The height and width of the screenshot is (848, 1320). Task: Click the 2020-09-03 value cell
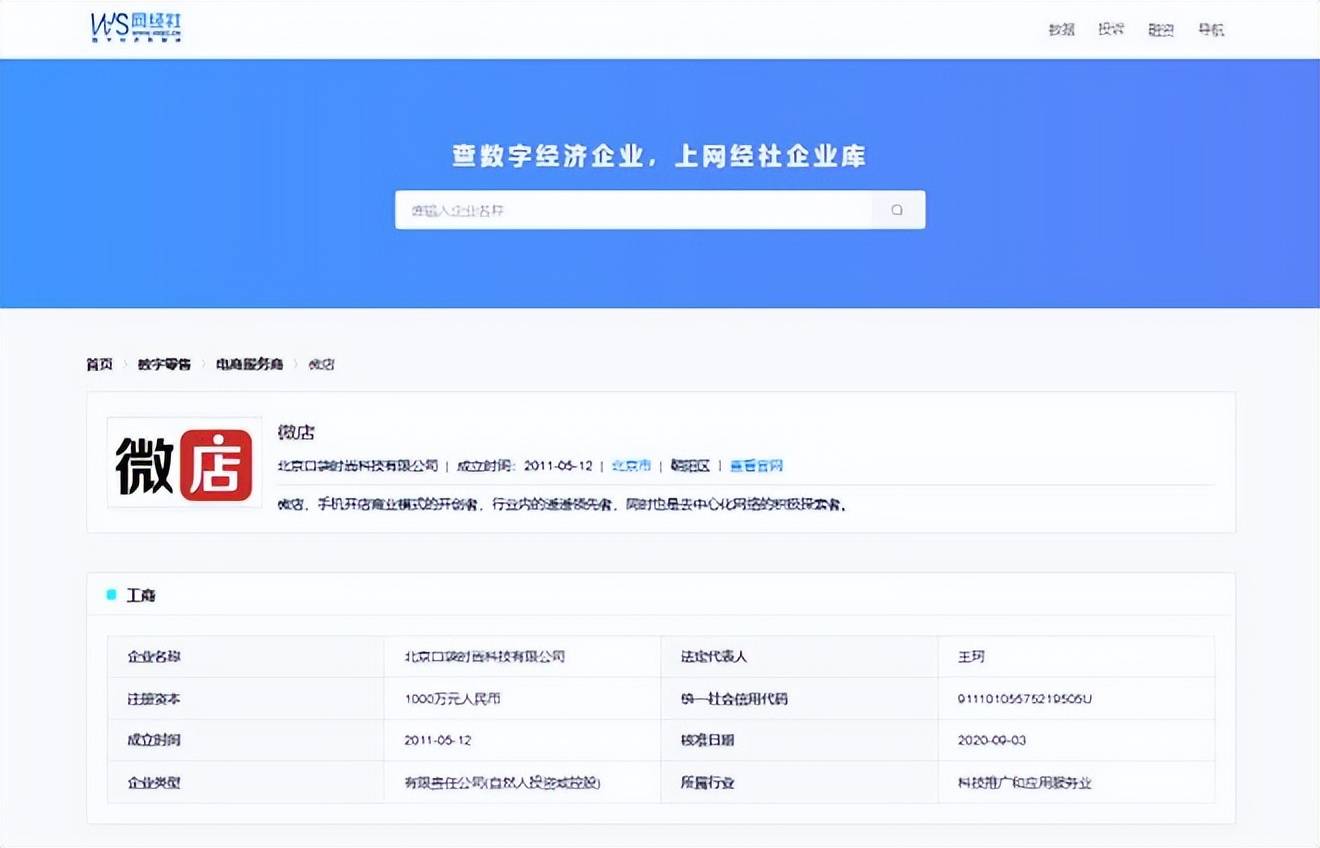pos(1076,741)
